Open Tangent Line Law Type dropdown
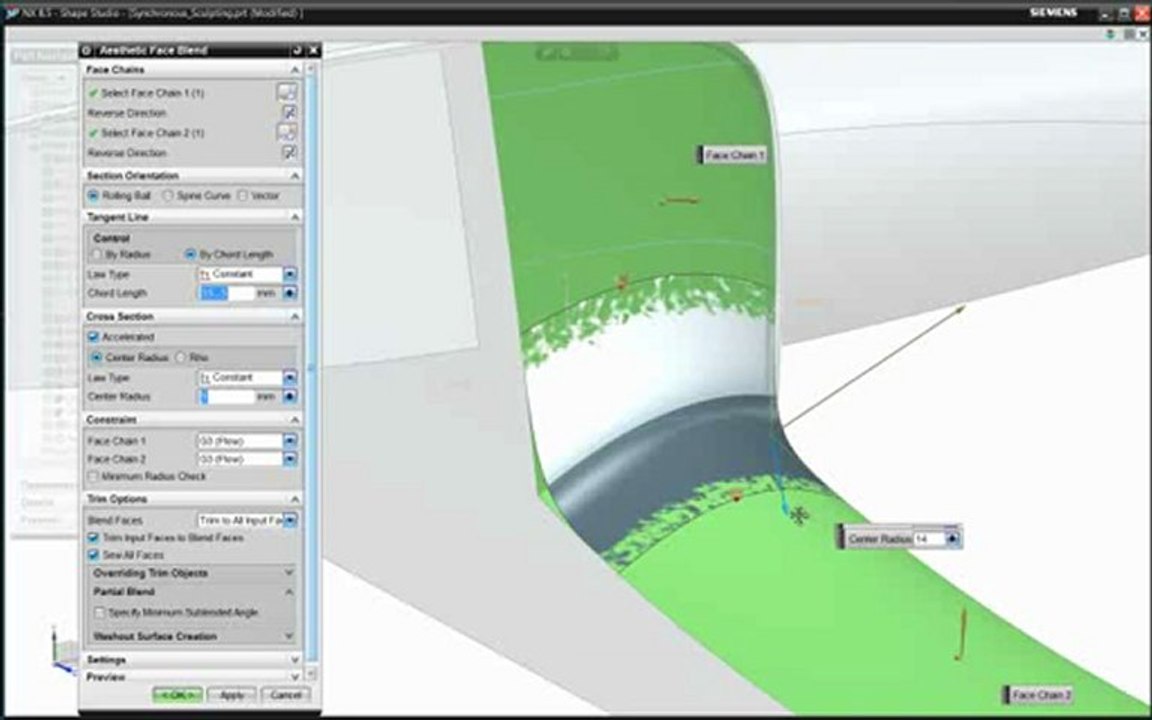 pyautogui.click(x=289, y=274)
